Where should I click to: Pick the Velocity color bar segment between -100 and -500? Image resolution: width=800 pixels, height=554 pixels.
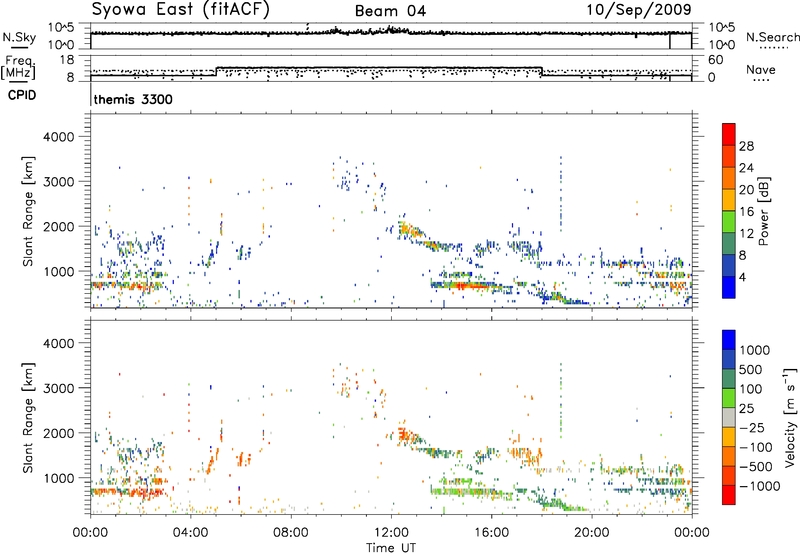729,456
